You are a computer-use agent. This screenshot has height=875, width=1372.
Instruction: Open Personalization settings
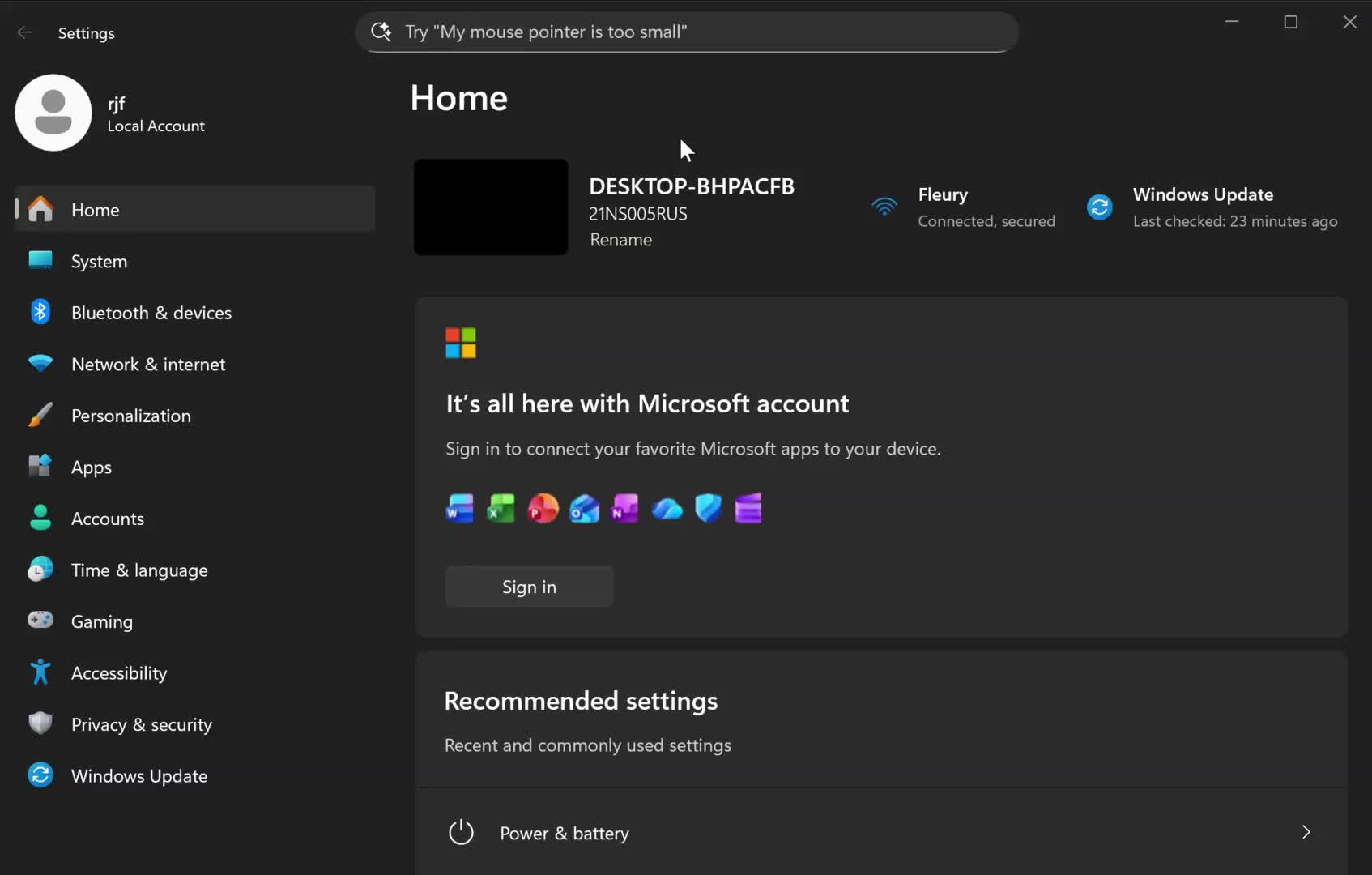coord(130,415)
